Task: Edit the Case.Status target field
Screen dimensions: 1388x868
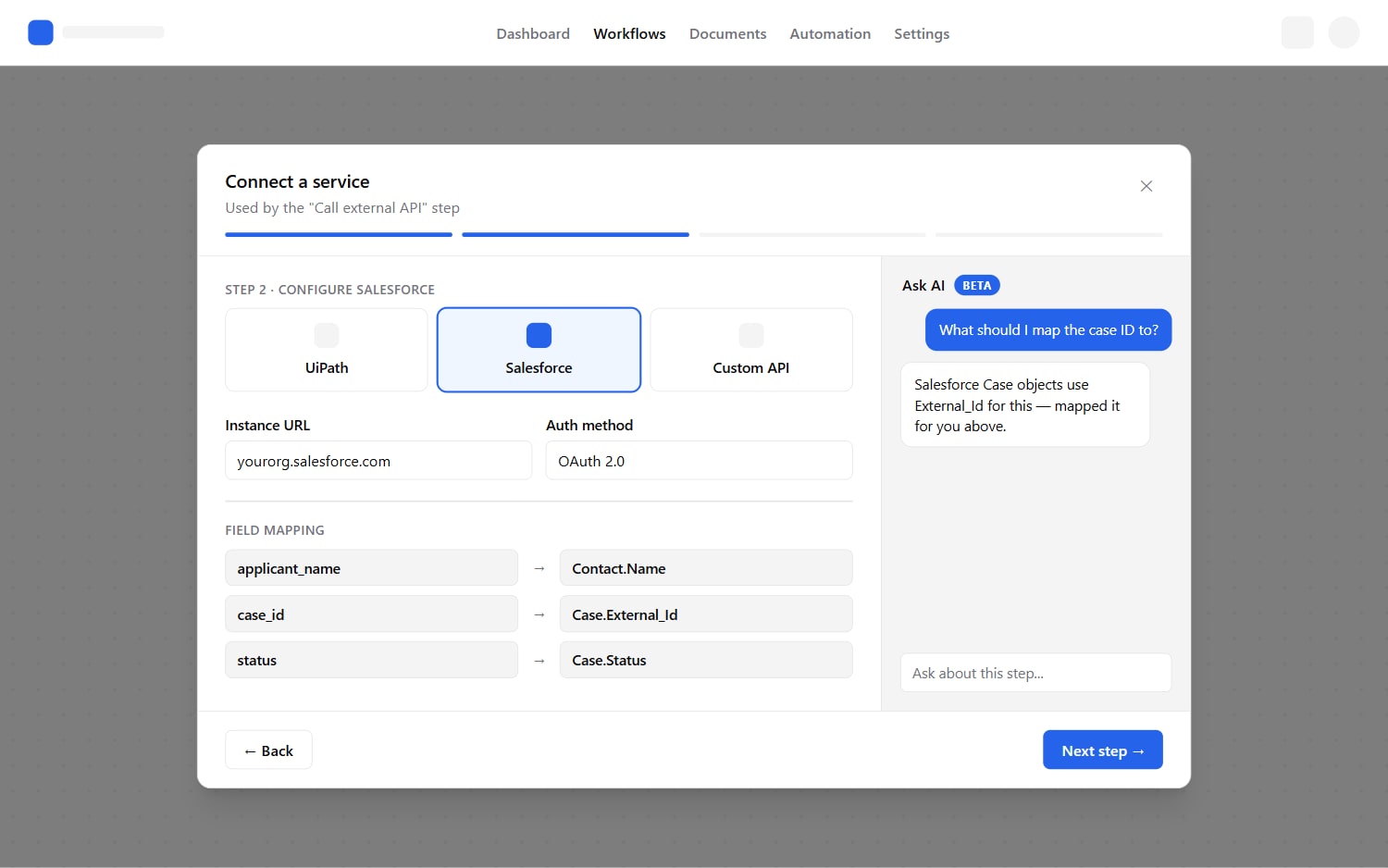Action: 706,660
